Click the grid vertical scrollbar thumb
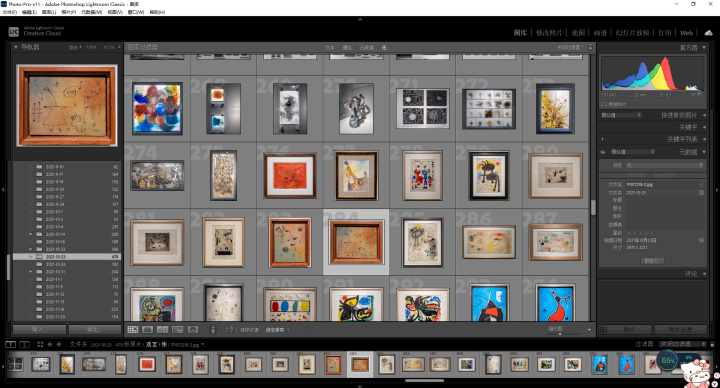This screenshot has height=388, width=720. (593, 207)
